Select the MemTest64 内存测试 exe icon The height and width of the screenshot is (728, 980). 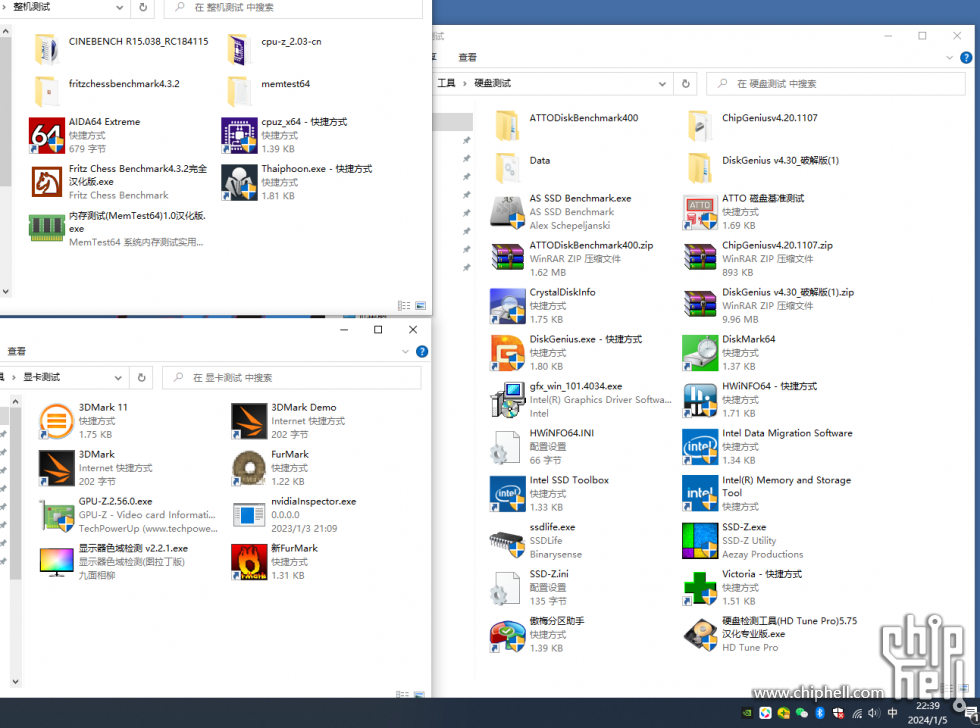47,228
